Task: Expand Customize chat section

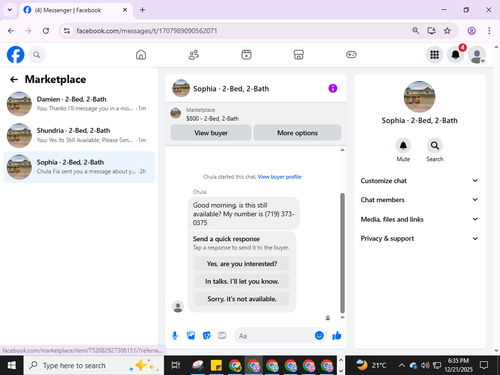Action: click(419, 181)
